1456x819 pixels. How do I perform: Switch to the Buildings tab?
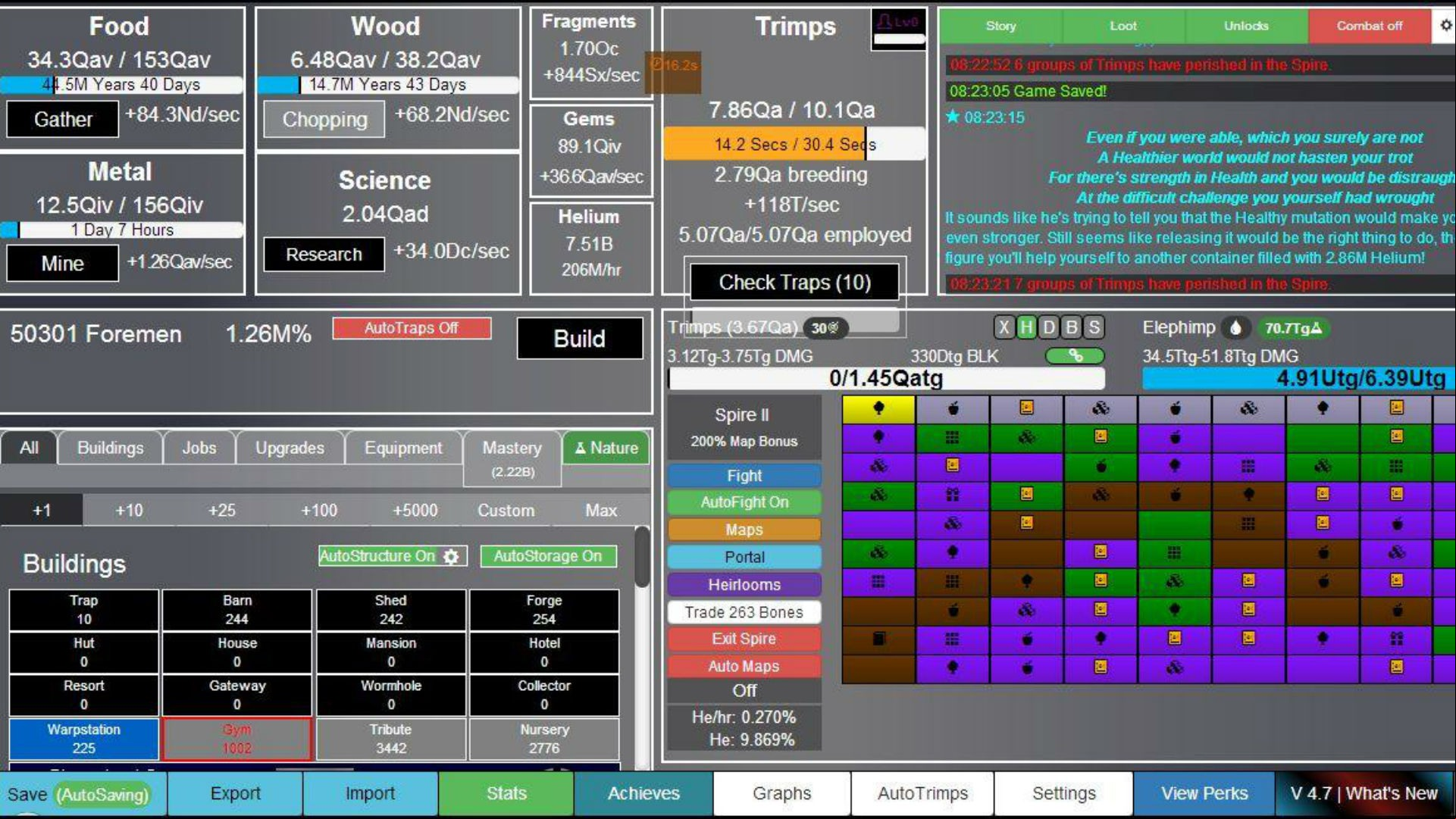point(111,448)
